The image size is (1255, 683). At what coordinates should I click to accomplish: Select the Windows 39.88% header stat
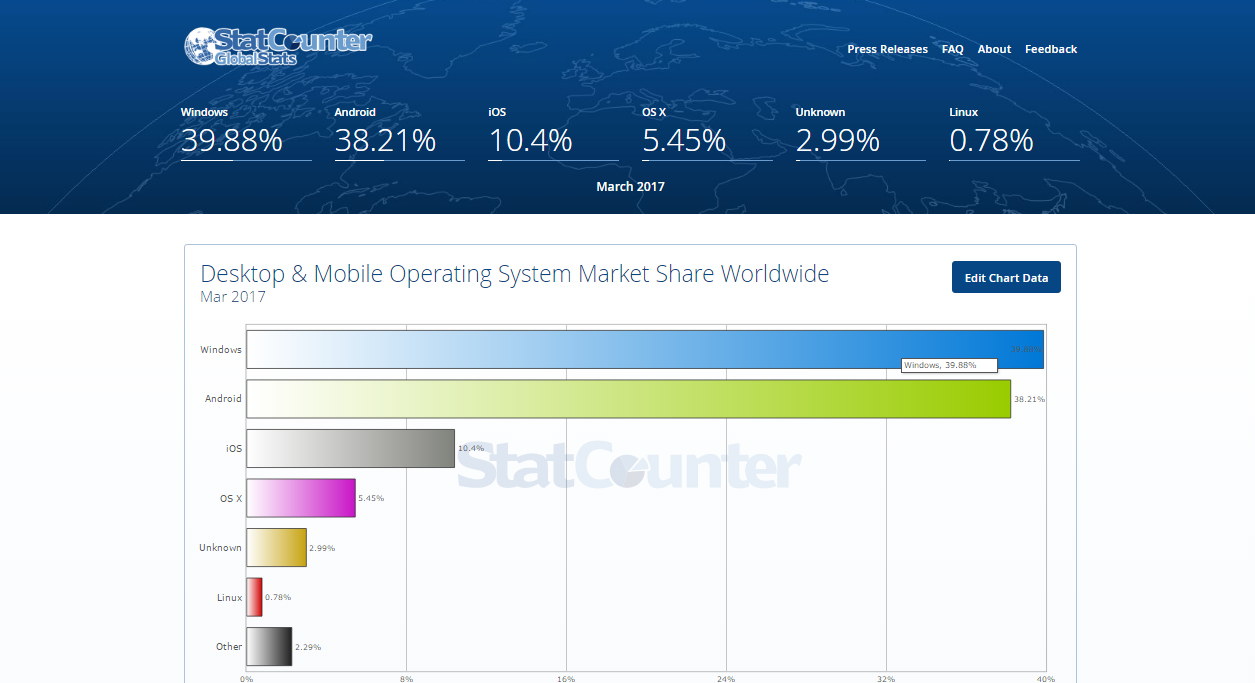(x=246, y=132)
